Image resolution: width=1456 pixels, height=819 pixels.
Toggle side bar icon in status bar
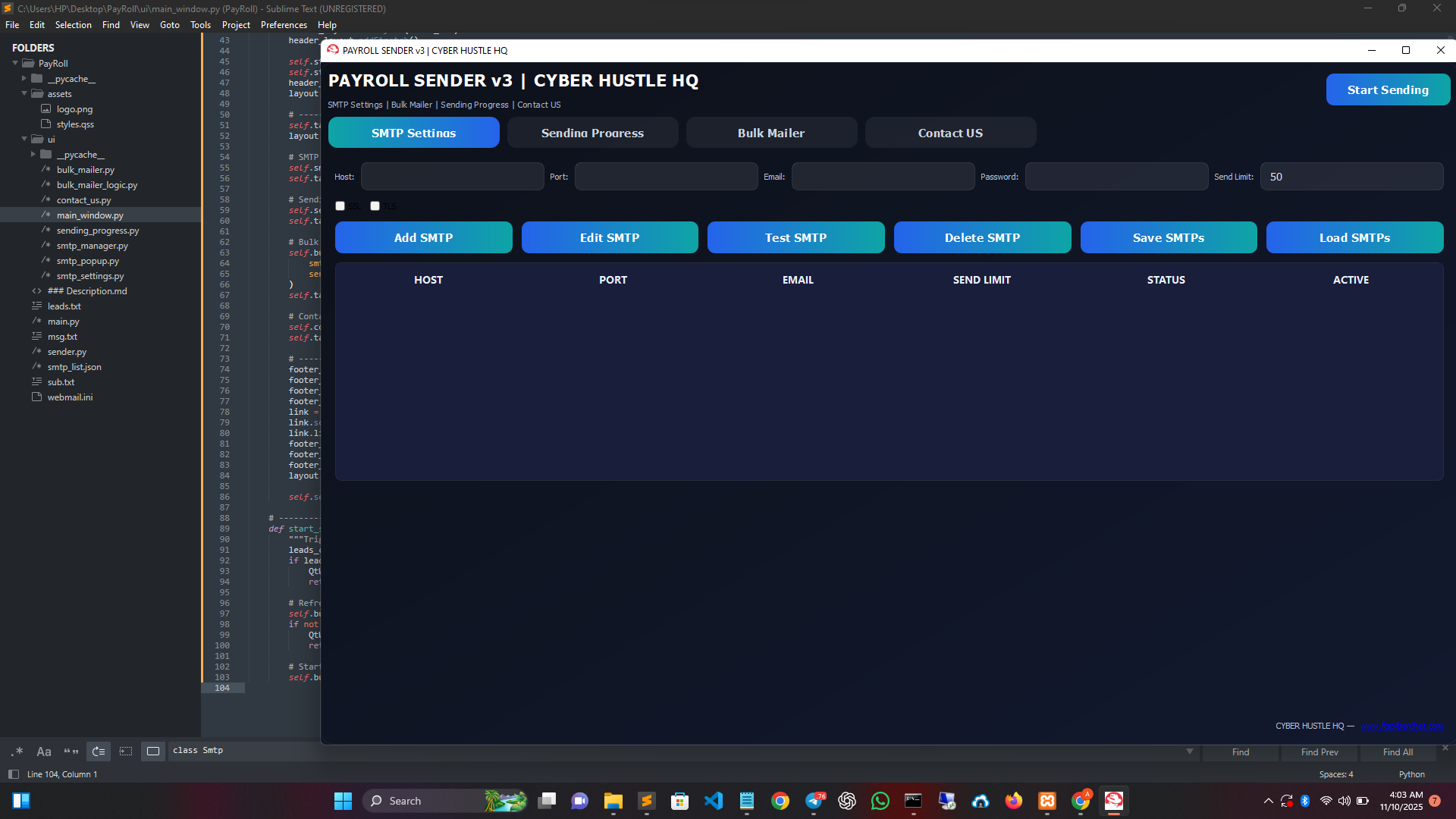tap(13, 774)
